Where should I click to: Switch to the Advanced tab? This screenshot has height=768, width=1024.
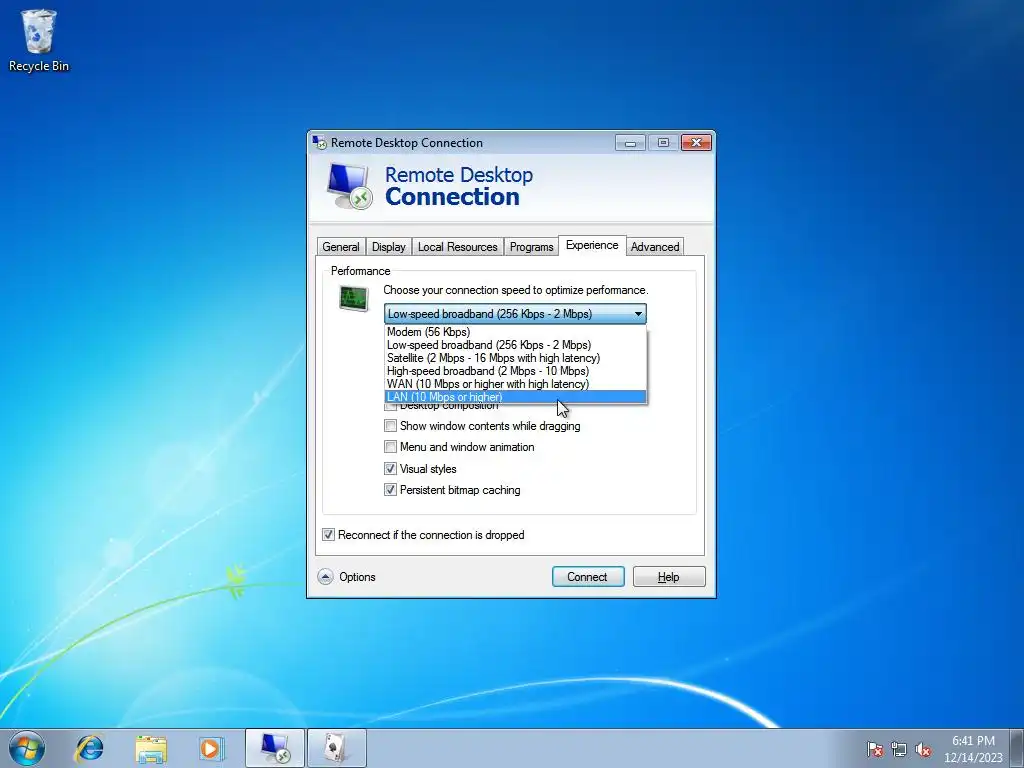click(655, 247)
